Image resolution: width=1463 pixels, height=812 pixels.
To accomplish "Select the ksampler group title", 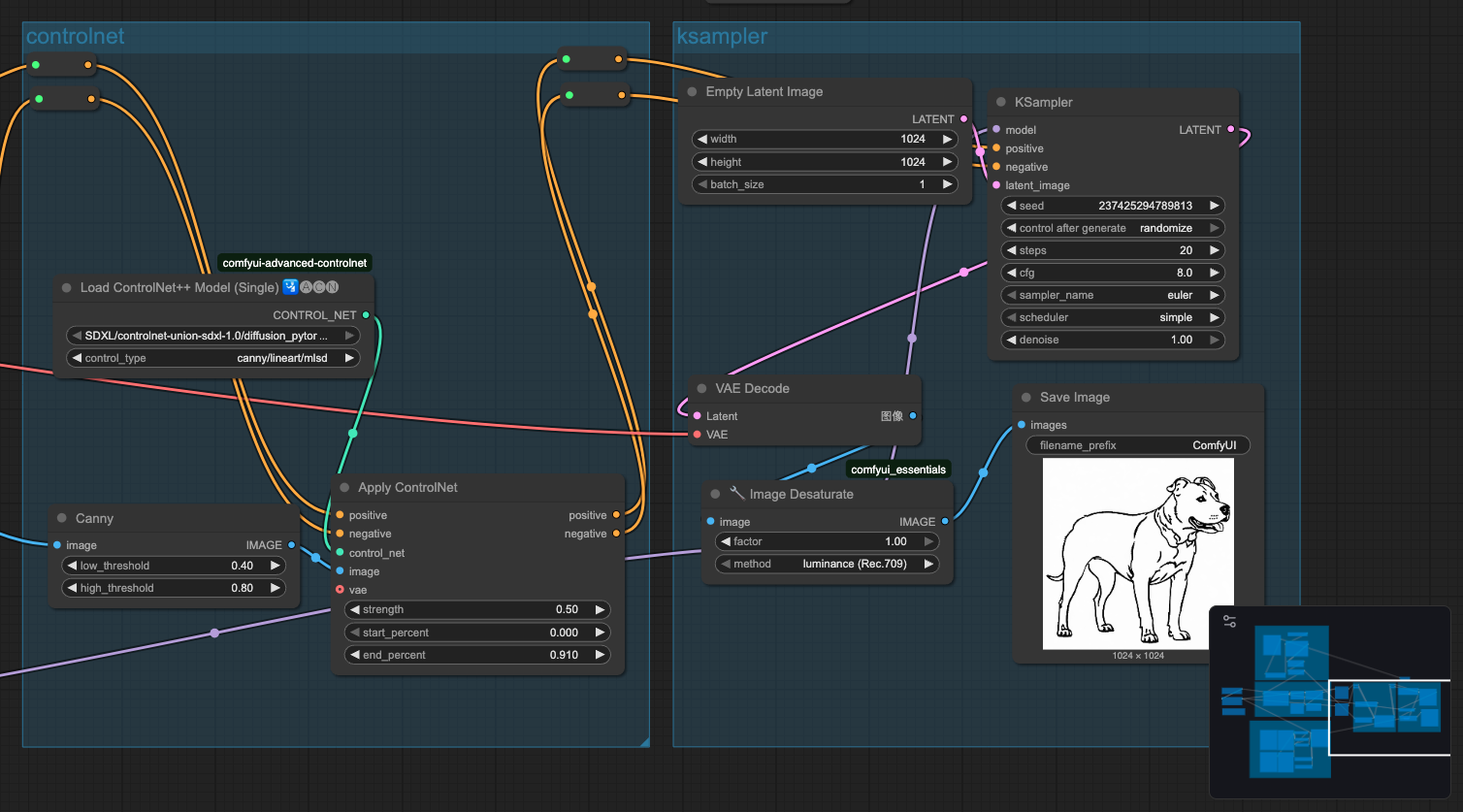I will [722, 37].
